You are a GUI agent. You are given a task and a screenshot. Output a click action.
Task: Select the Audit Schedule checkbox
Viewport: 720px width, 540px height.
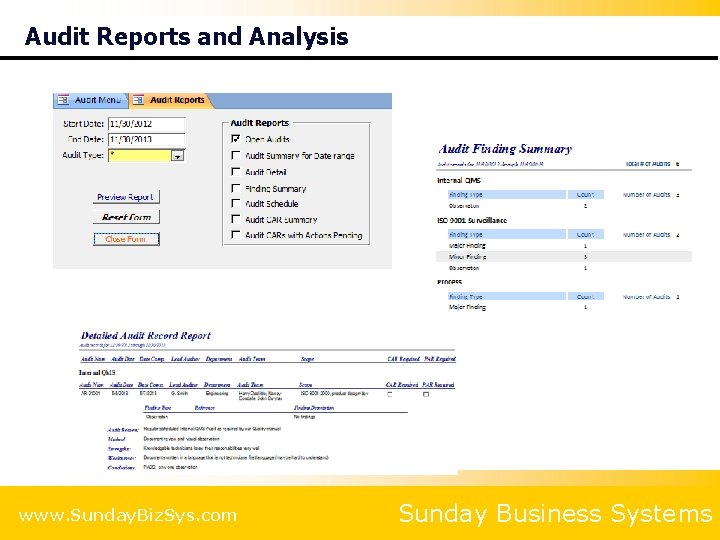[x=236, y=203]
